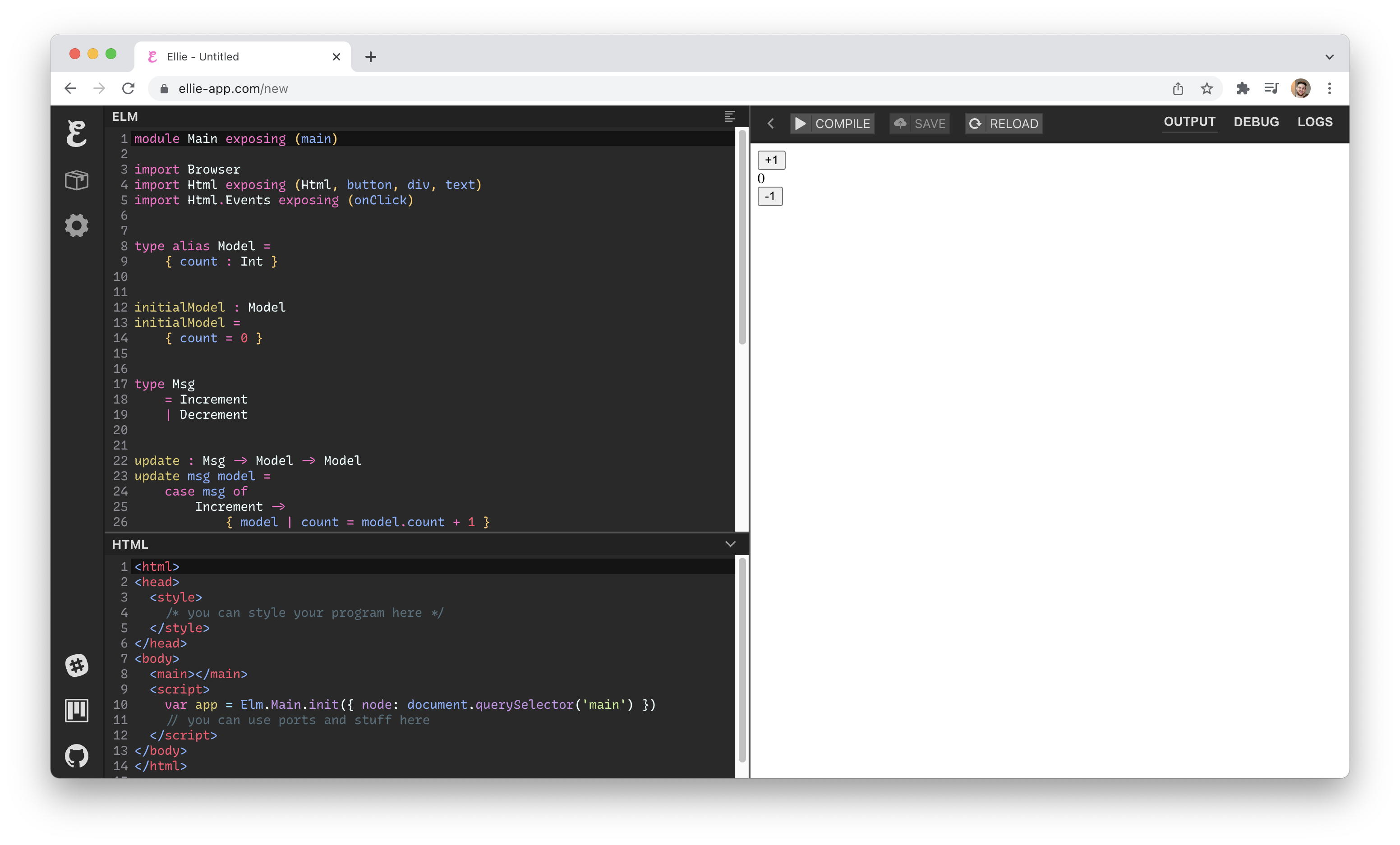This screenshot has width=1400, height=845.
Task: Click the browser forward arrow
Action: (99, 88)
